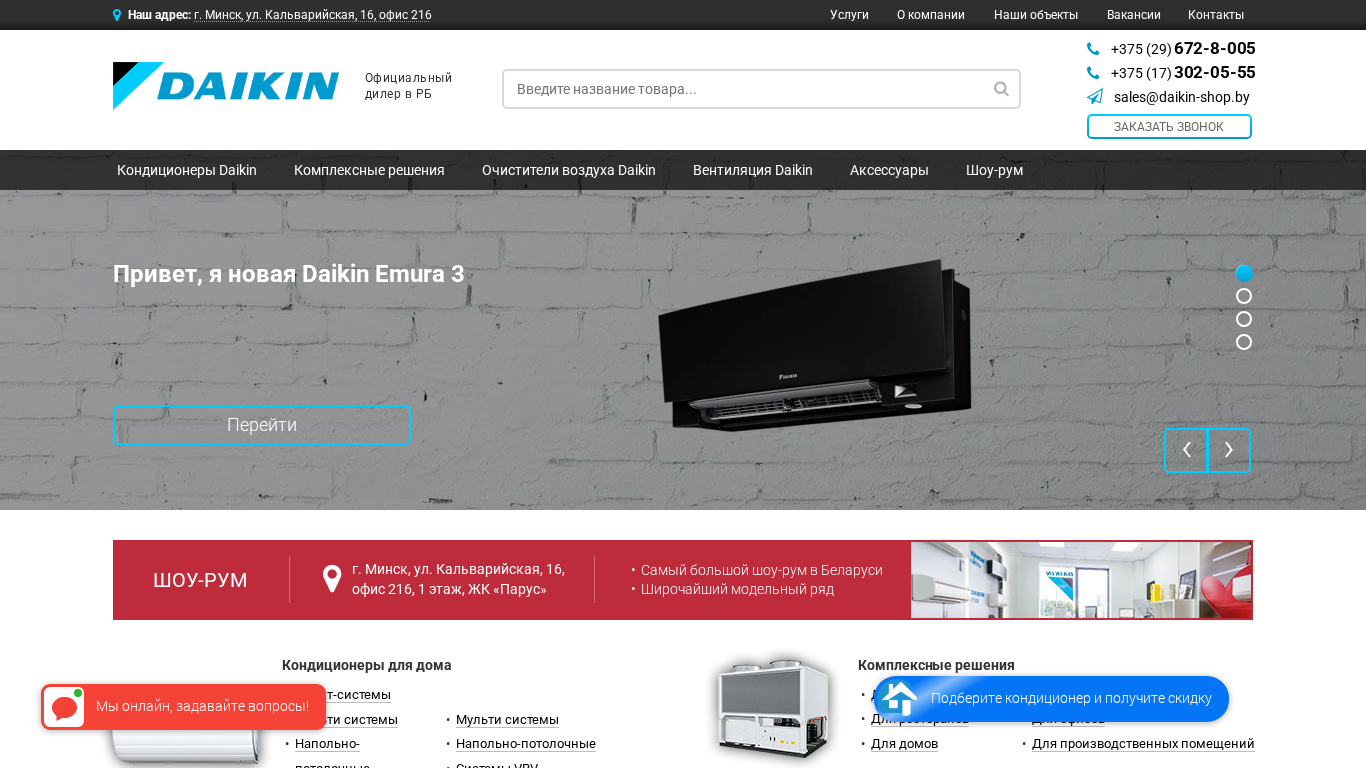Click the phone icon next to 672-8-005
Screen dimensions: 1366x768
pos(1093,49)
